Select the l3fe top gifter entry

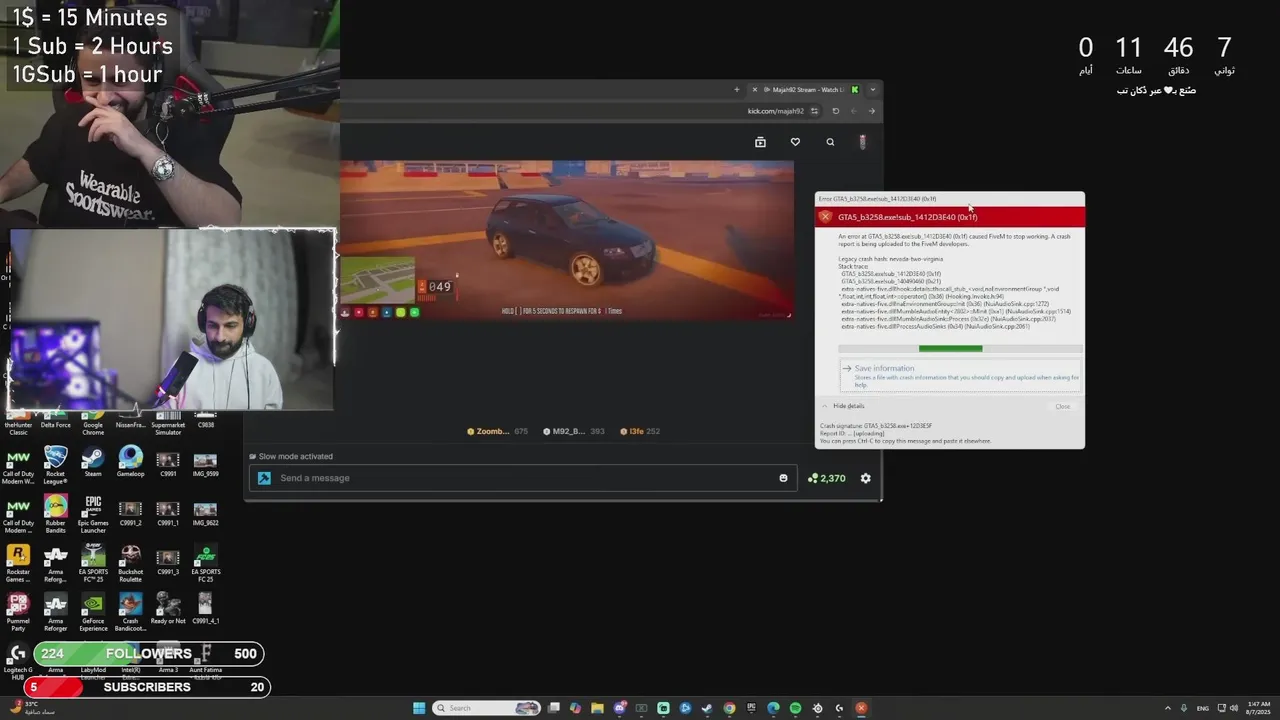[639, 431]
